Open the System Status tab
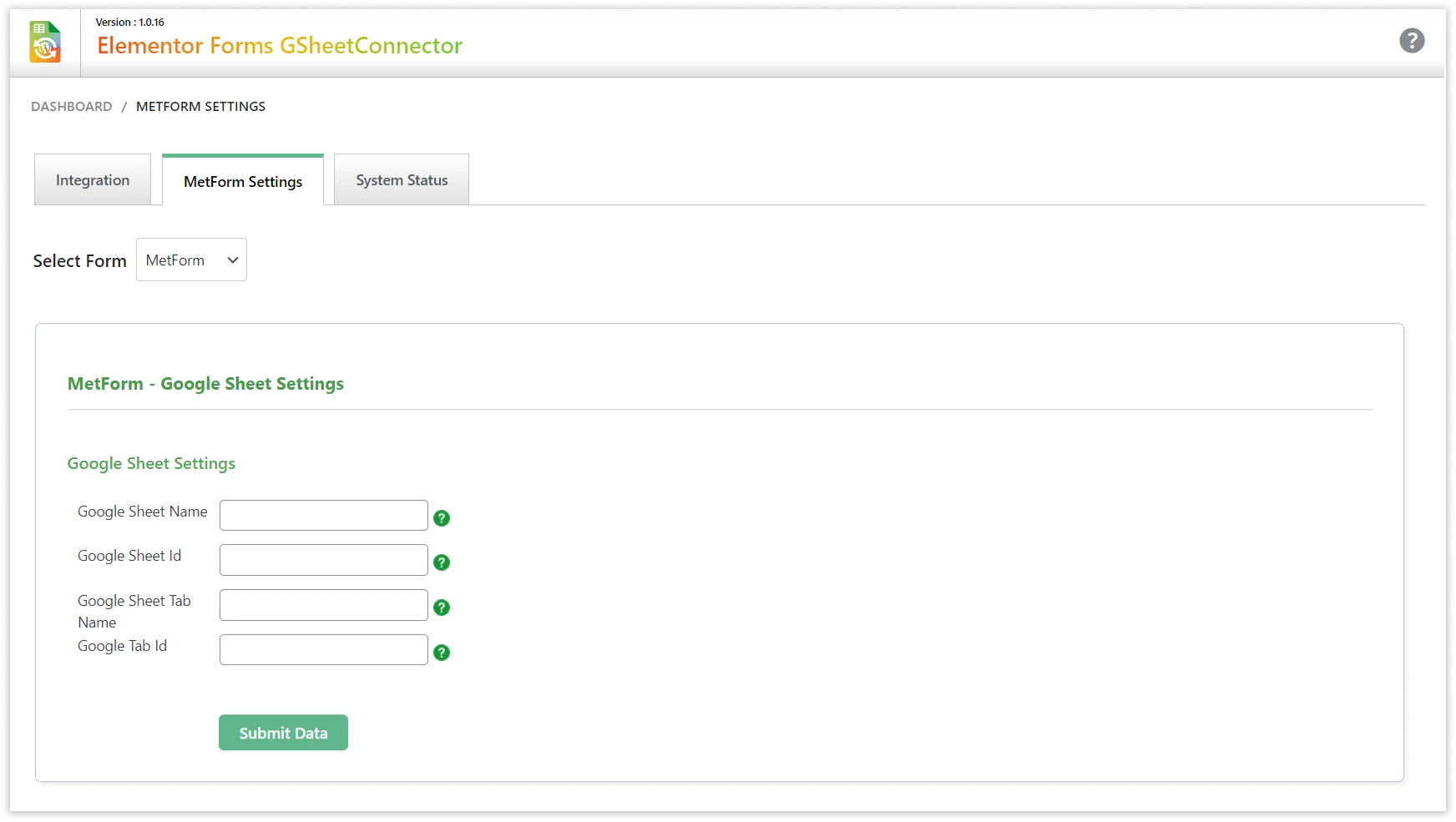 click(402, 180)
